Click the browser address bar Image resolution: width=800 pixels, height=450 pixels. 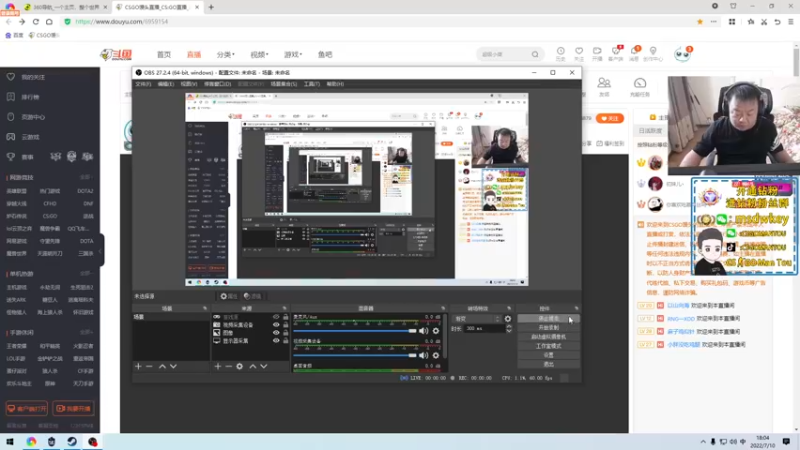point(383,21)
